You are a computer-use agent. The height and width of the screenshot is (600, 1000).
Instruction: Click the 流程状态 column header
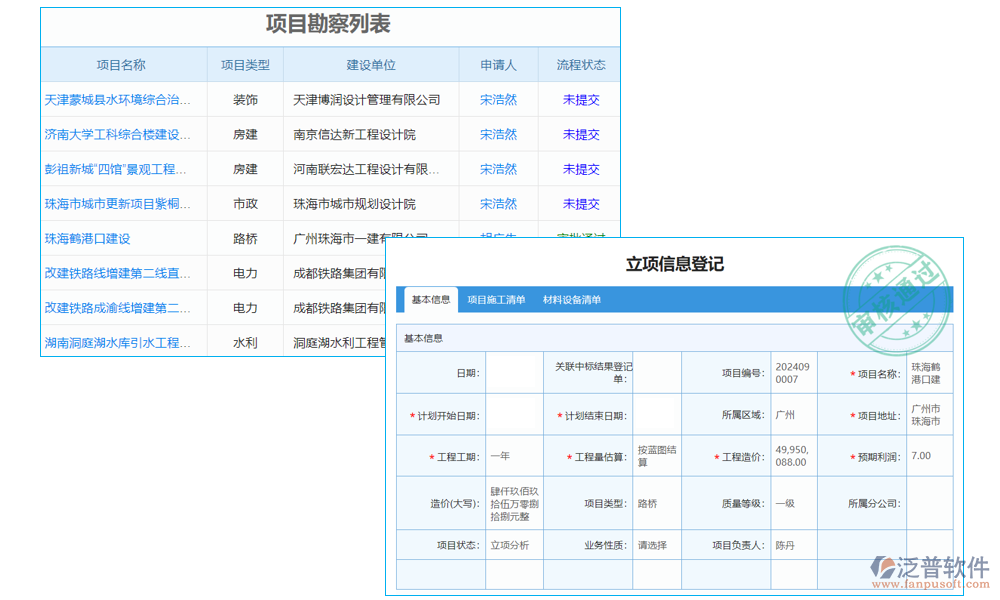pyautogui.click(x=581, y=64)
